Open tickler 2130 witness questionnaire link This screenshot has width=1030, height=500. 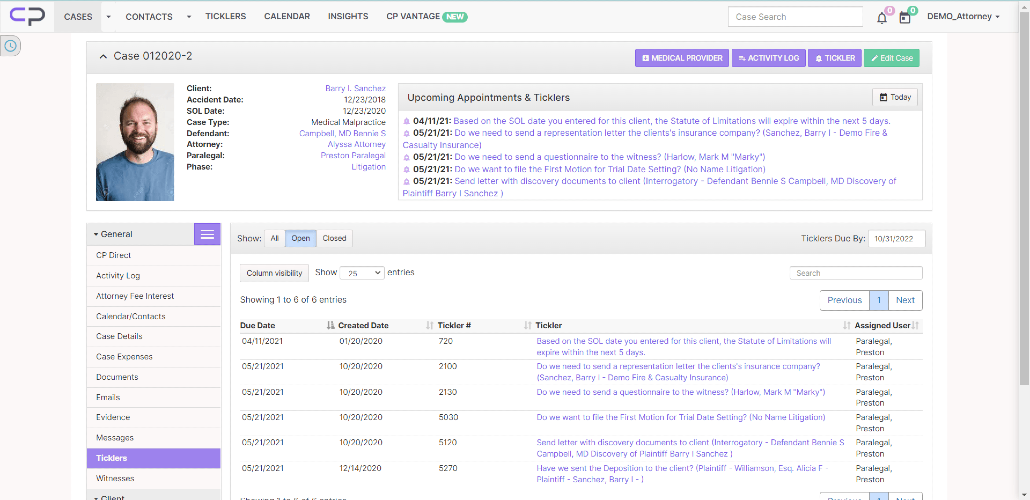[x=681, y=392]
